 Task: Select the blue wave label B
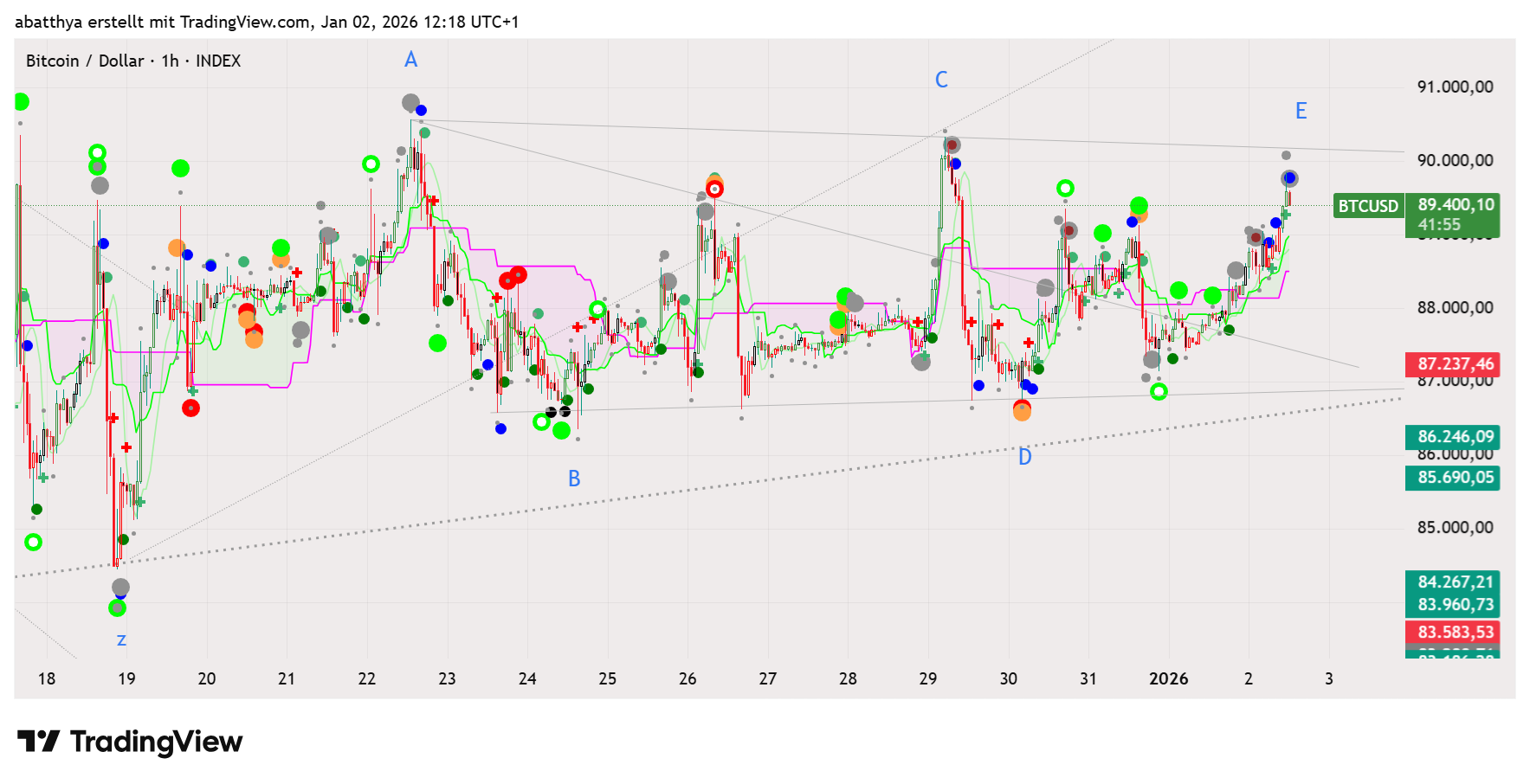tap(574, 479)
